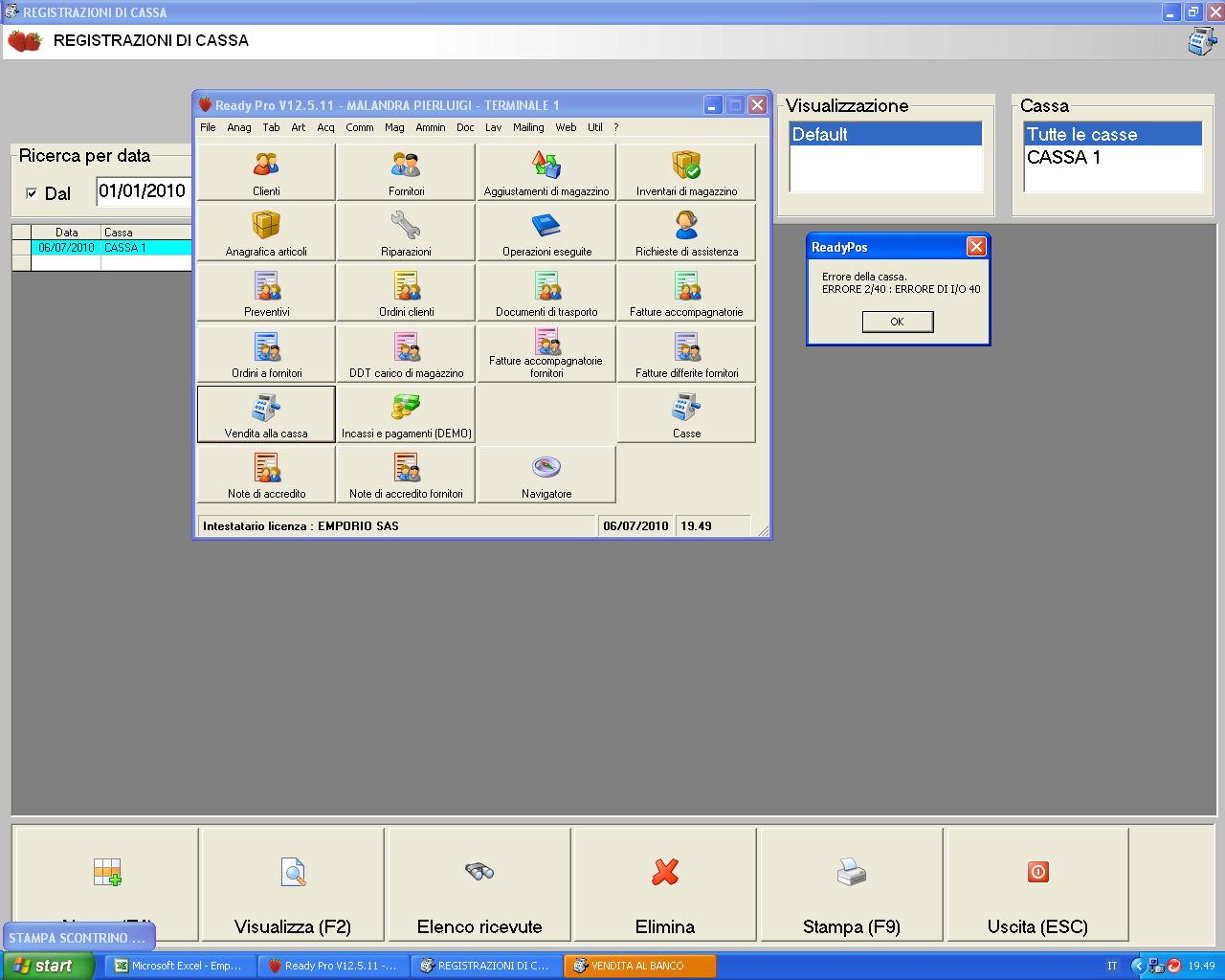
Task: Click the Visualizza (F2) button
Action: (x=293, y=884)
